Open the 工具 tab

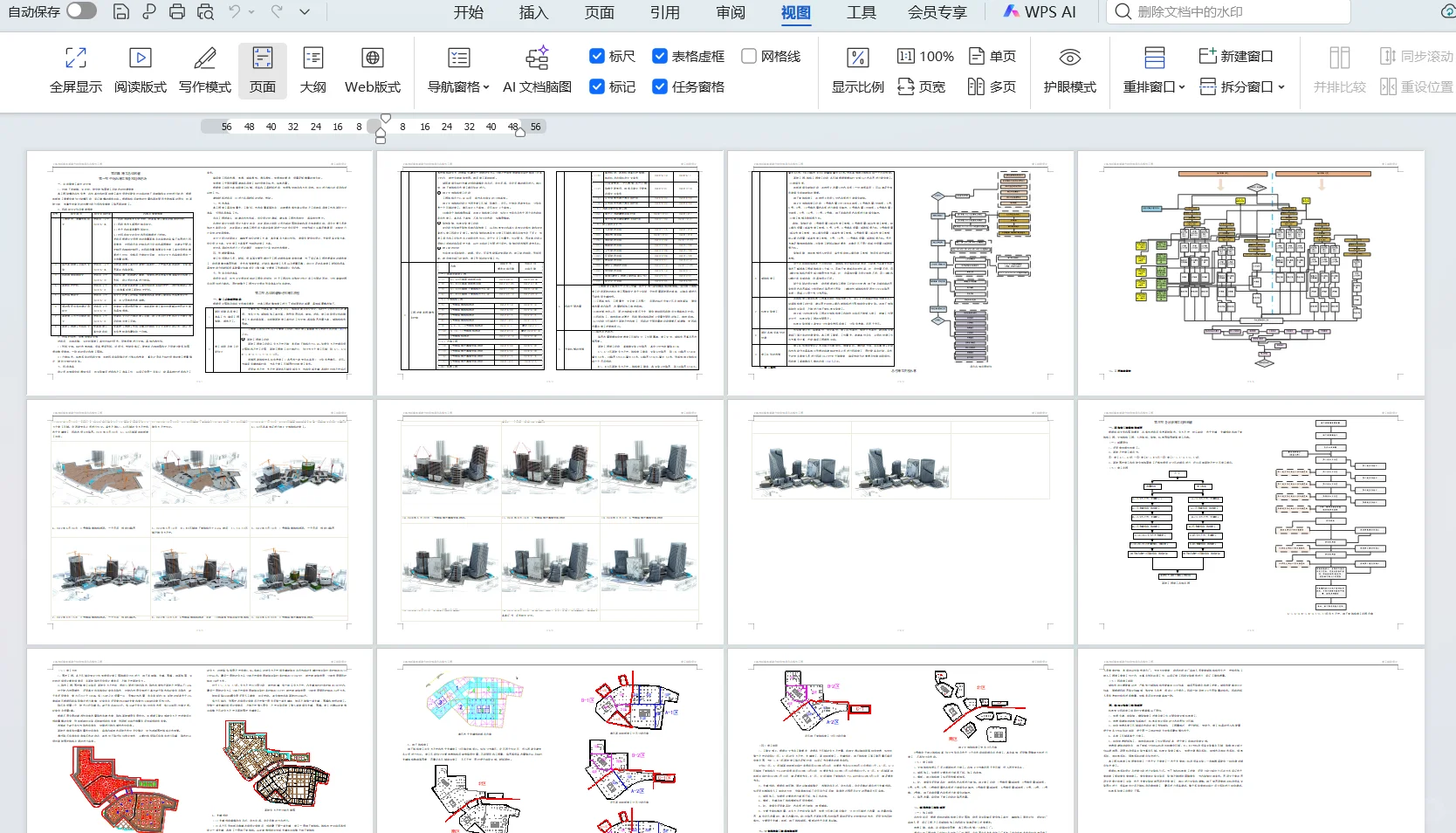(862, 12)
